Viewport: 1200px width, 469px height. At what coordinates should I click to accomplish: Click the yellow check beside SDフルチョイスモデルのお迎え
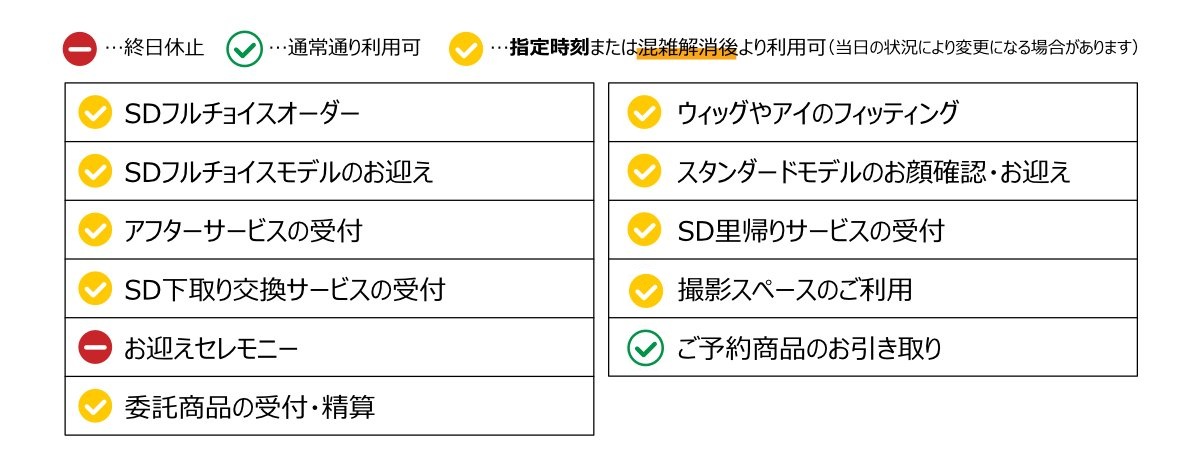(x=95, y=172)
